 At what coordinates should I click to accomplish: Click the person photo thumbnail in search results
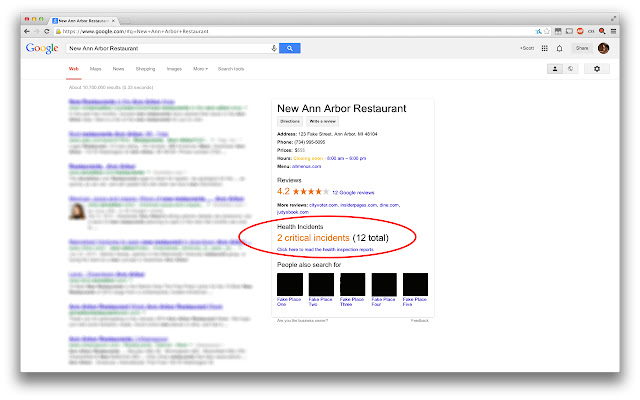tap(77, 211)
